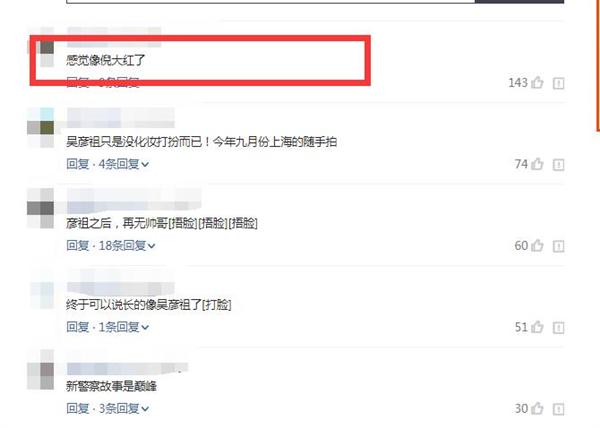This screenshot has width=600, height=428.
Task: Like the comment with 143 likes
Action: coord(538,82)
